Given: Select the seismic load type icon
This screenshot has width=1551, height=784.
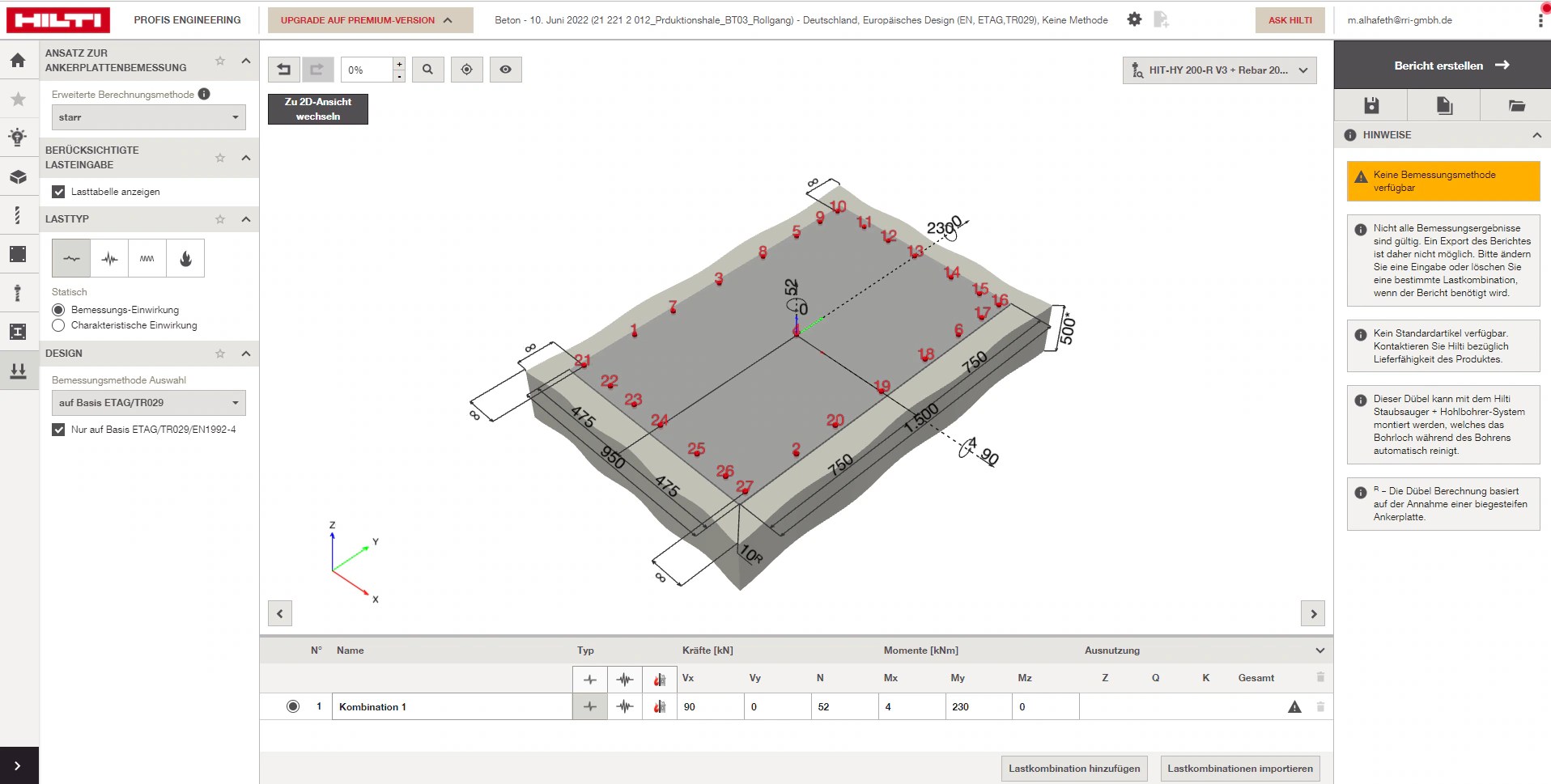Looking at the screenshot, I should [109, 259].
